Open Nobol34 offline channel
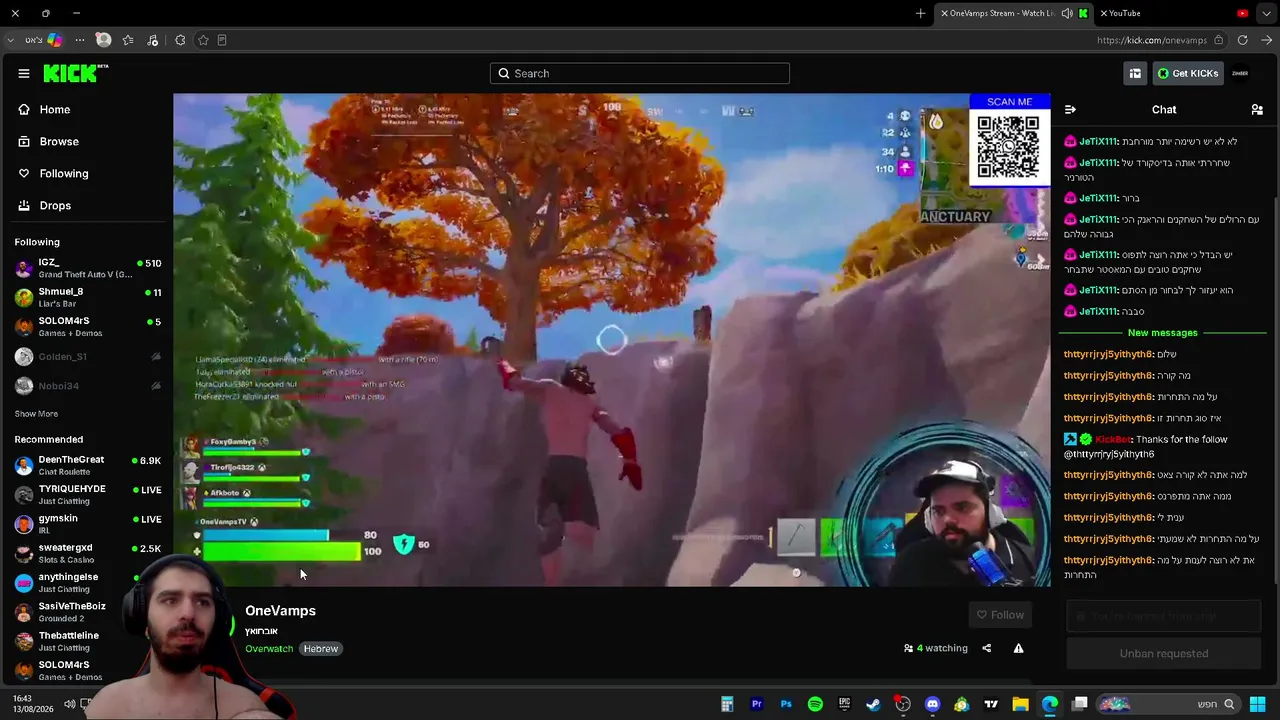1280x720 pixels. coord(88,386)
